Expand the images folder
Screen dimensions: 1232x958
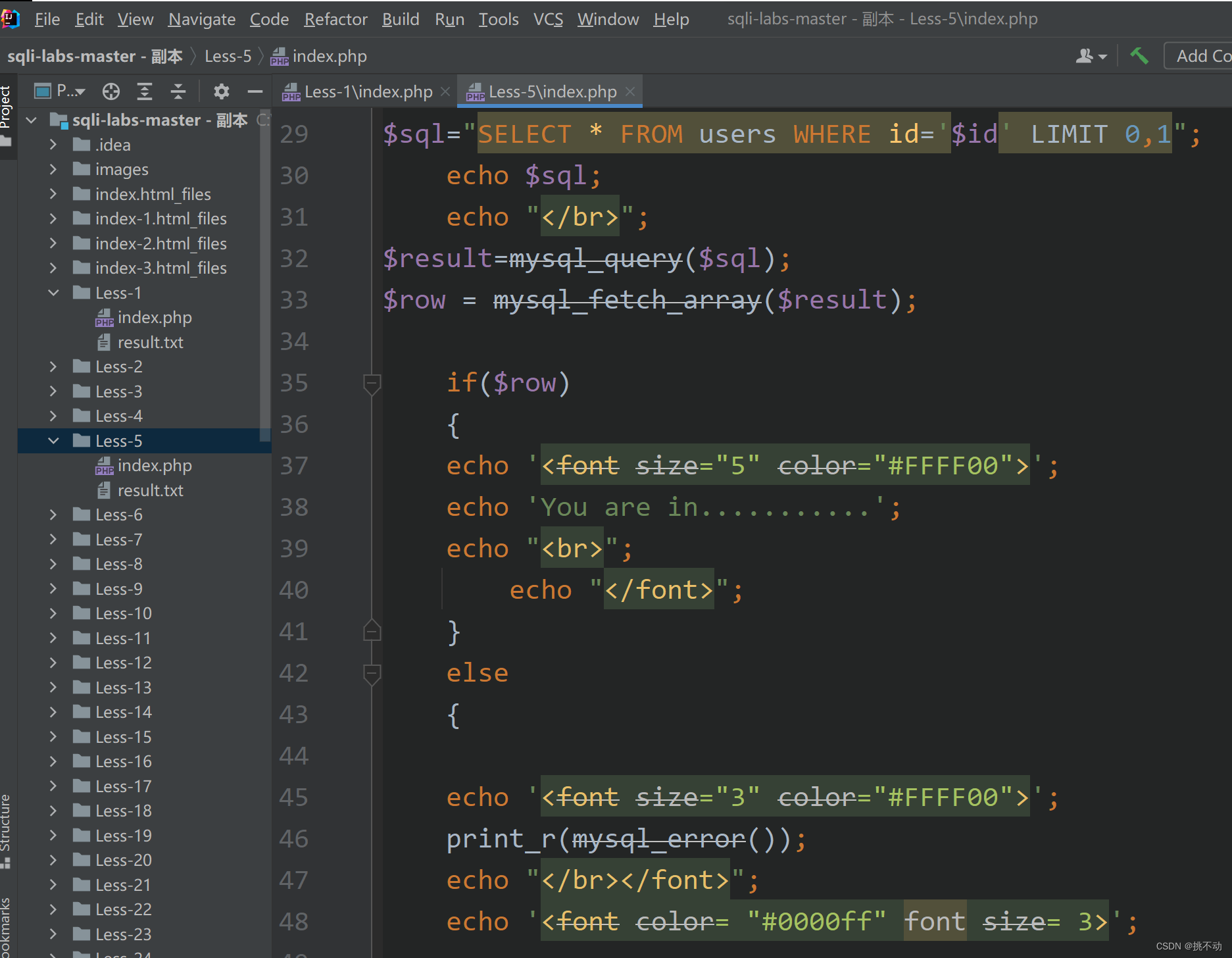pos(53,170)
